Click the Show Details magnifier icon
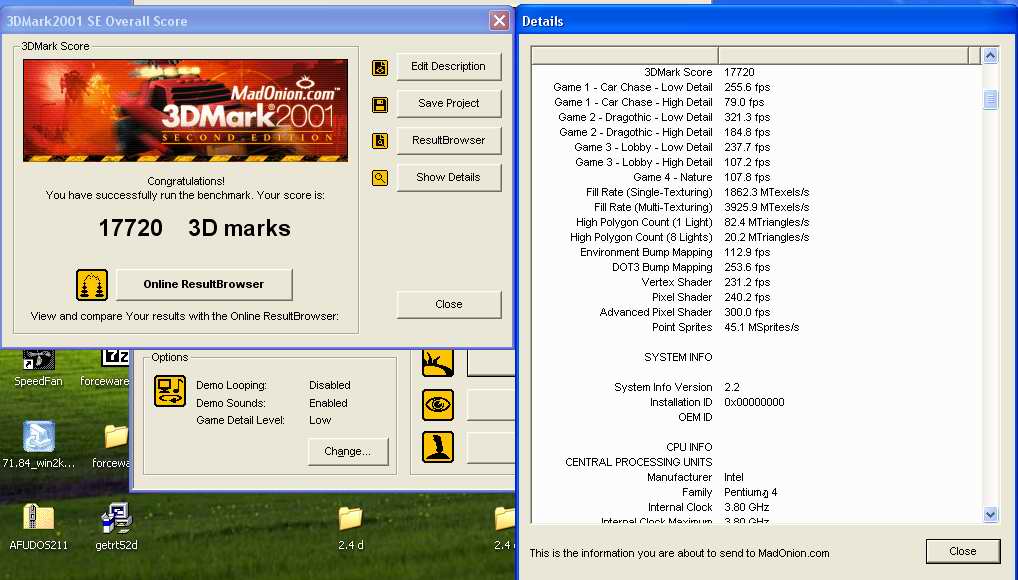Image resolution: width=1018 pixels, height=580 pixels. pos(380,177)
